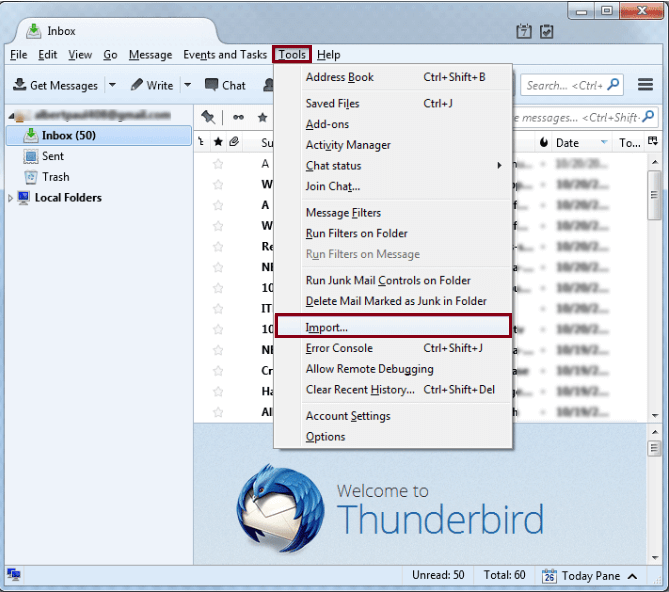Open Activity Manager
Image resolution: width=669 pixels, height=592 pixels.
(x=393, y=145)
